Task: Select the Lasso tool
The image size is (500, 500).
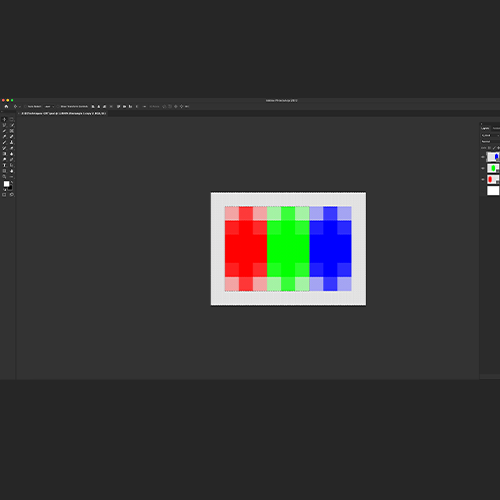Action: pyautogui.click(x=4, y=125)
